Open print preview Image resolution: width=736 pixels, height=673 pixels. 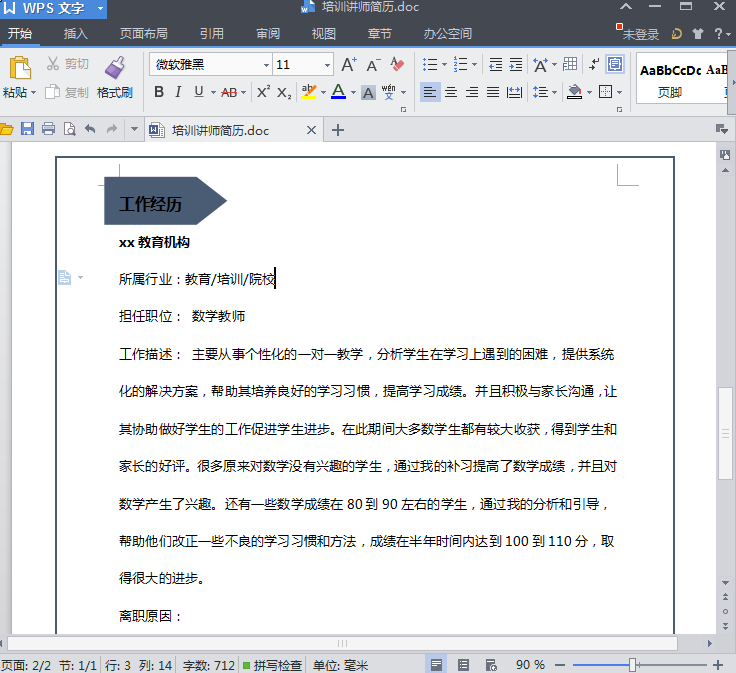tap(69, 129)
